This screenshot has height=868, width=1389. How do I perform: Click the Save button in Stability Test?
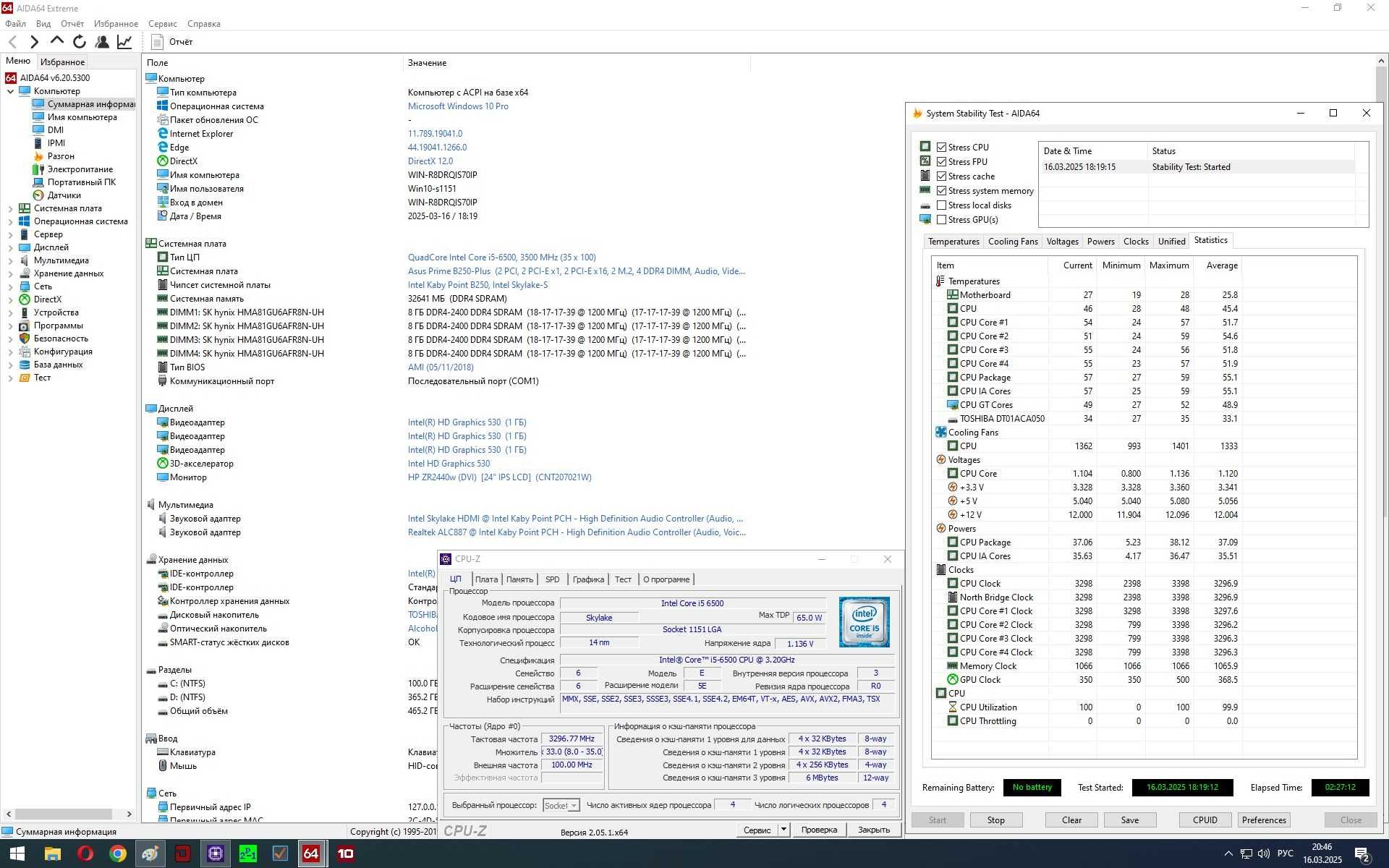point(1129,820)
